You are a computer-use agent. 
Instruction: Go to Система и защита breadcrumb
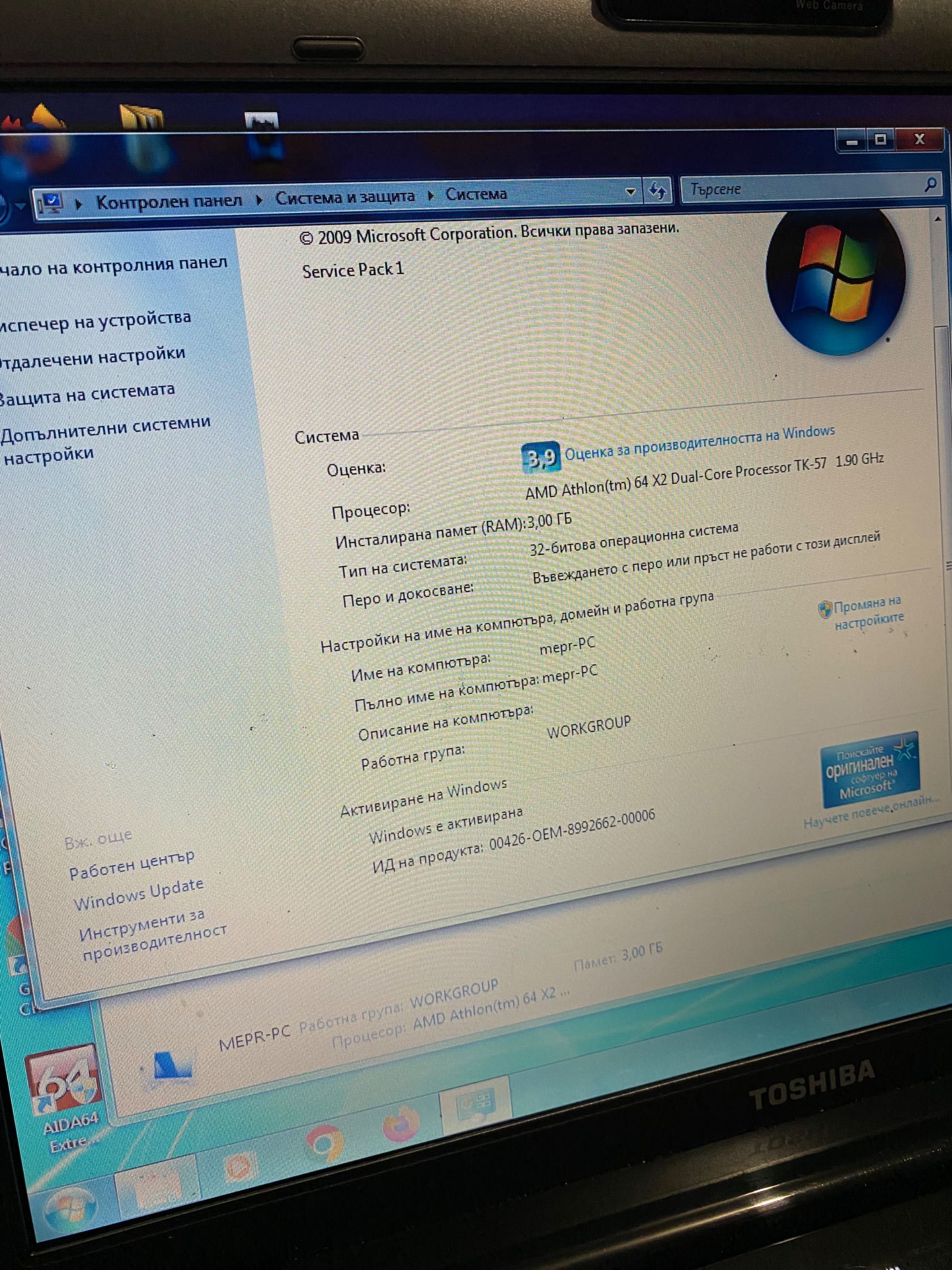tap(345, 197)
